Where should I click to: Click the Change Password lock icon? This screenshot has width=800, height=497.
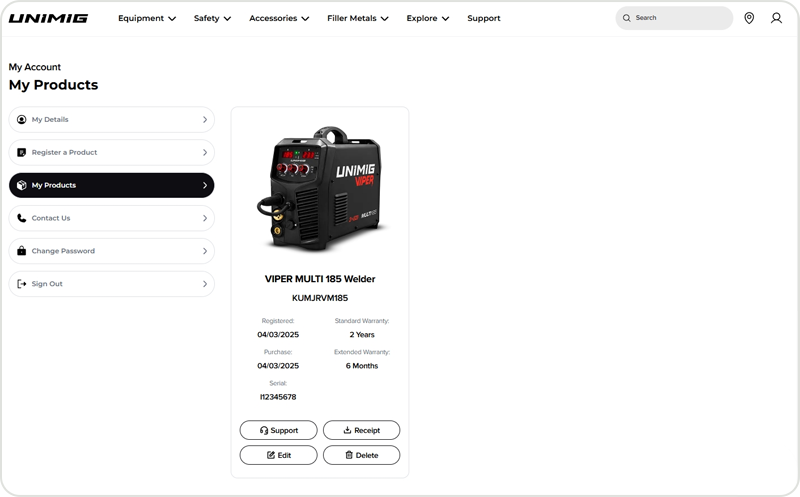click(x=22, y=251)
